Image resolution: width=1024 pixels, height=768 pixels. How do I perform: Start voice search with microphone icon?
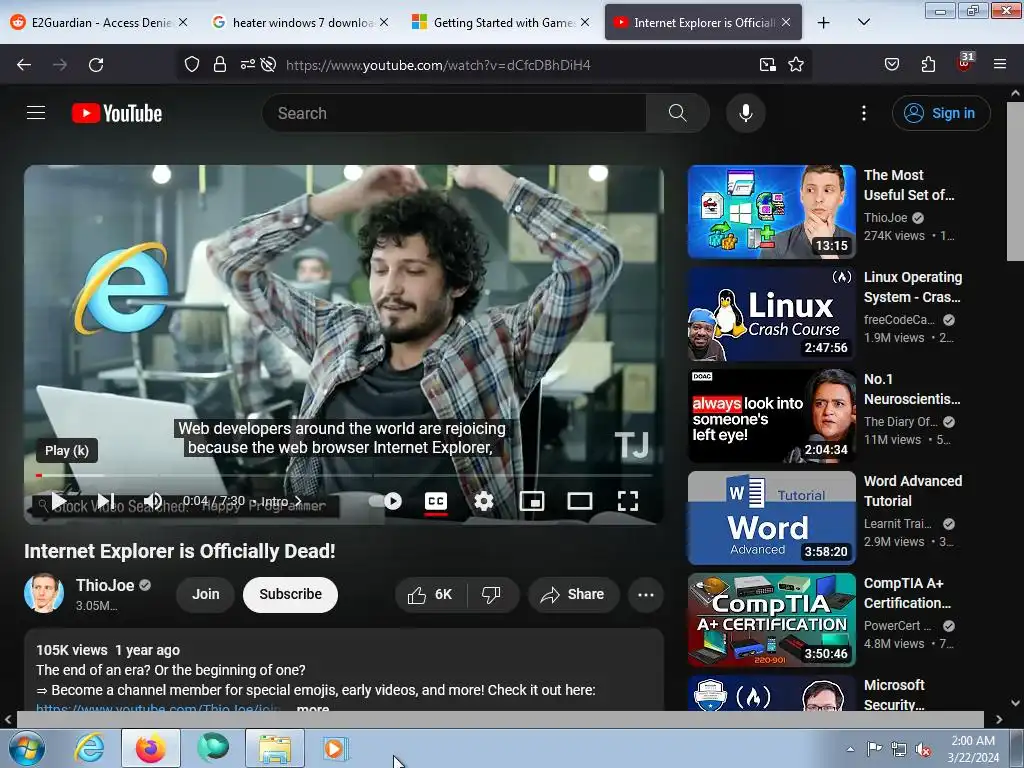point(745,113)
